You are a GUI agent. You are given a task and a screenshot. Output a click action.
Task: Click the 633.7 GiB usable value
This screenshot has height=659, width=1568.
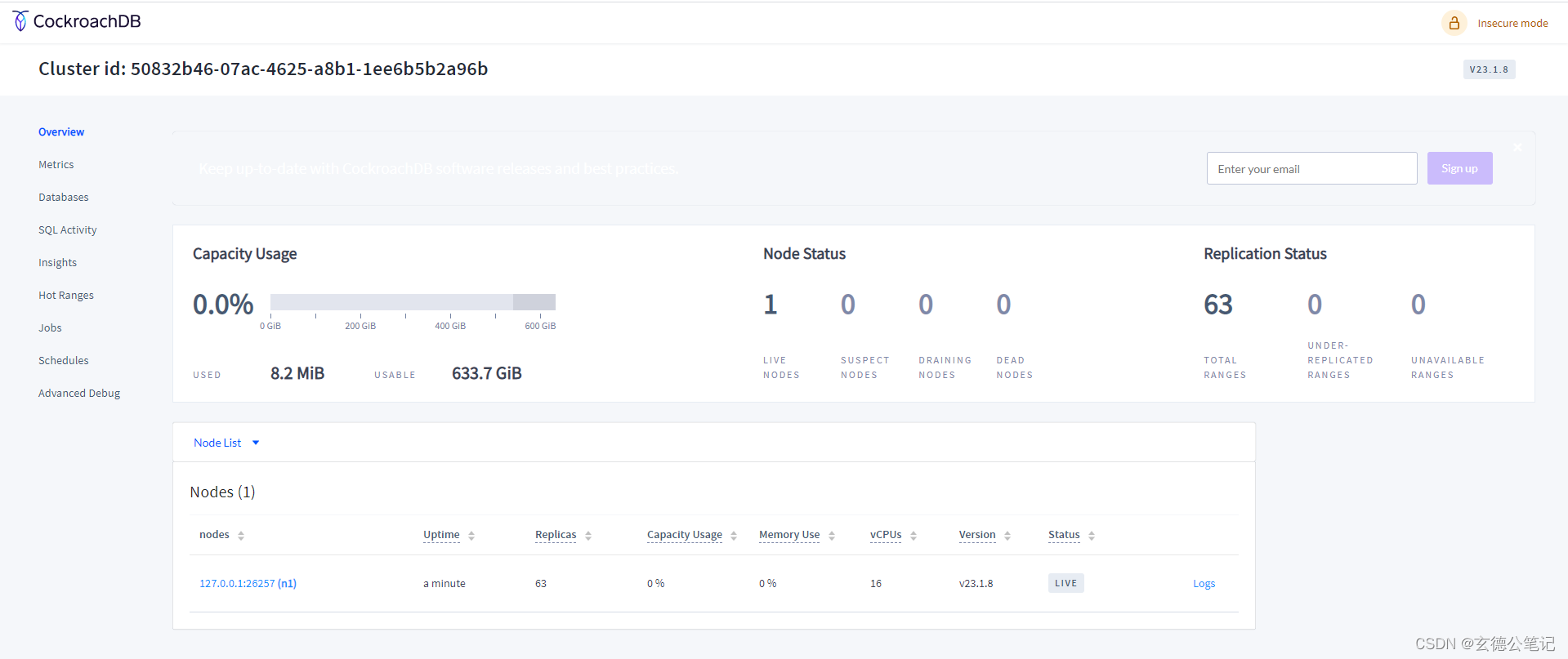point(487,373)
